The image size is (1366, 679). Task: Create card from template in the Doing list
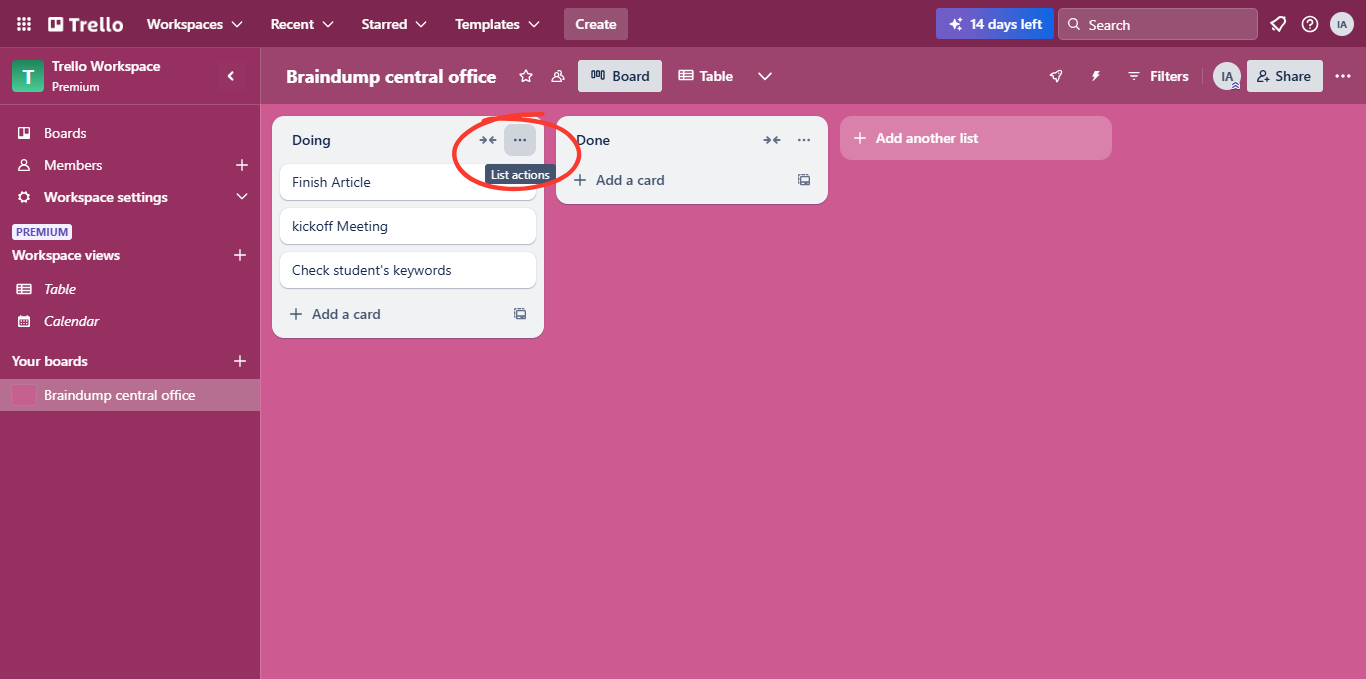tap(520, 313)
